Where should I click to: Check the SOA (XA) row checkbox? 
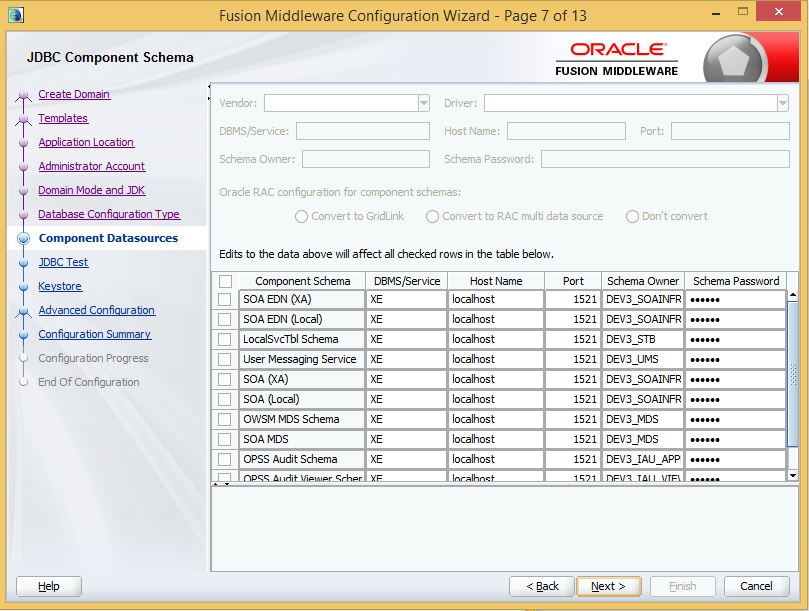click(224, 379)
